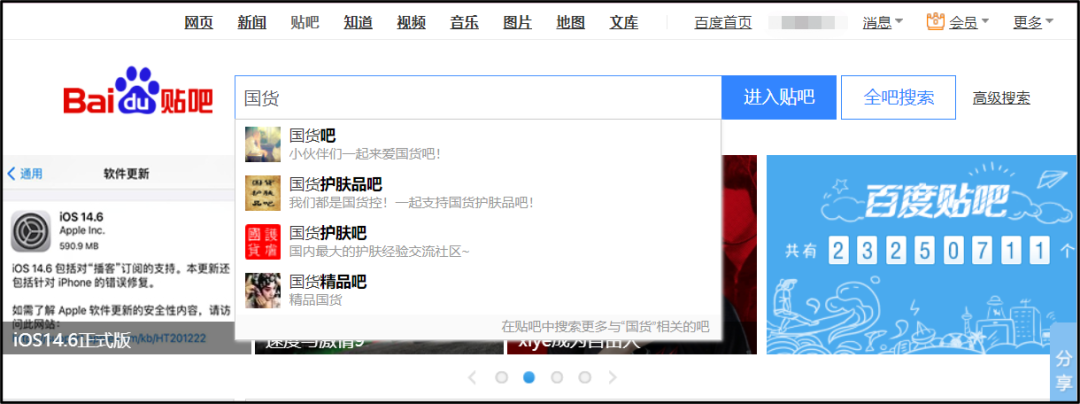Select the fourth carousel dot
This screenshot has width=1080, height=404.
(x=585, y=377)
